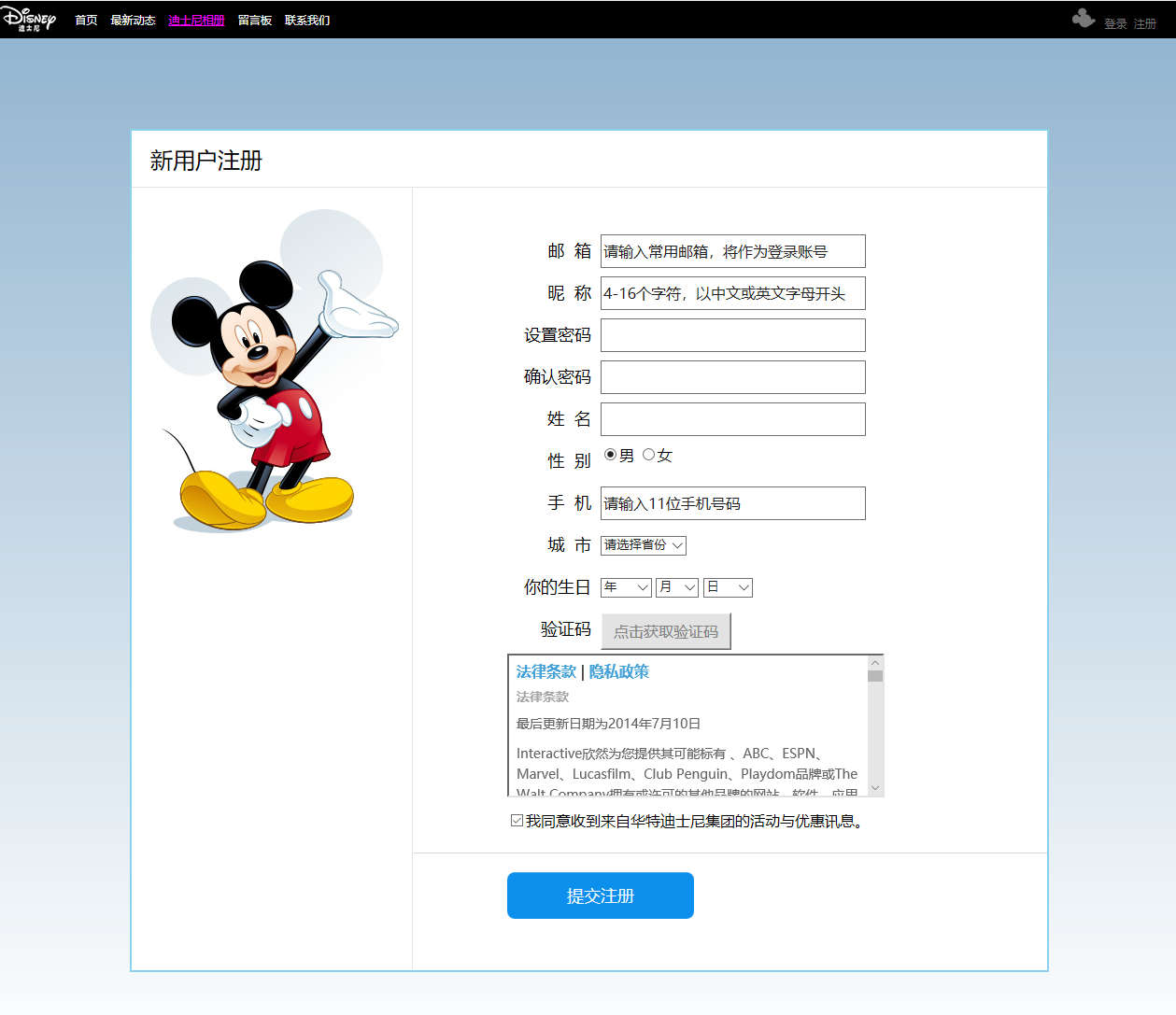The image size is (1176, 1015).
Task: Select 联系我们 in the top navigation
Action: click(307, 20)
